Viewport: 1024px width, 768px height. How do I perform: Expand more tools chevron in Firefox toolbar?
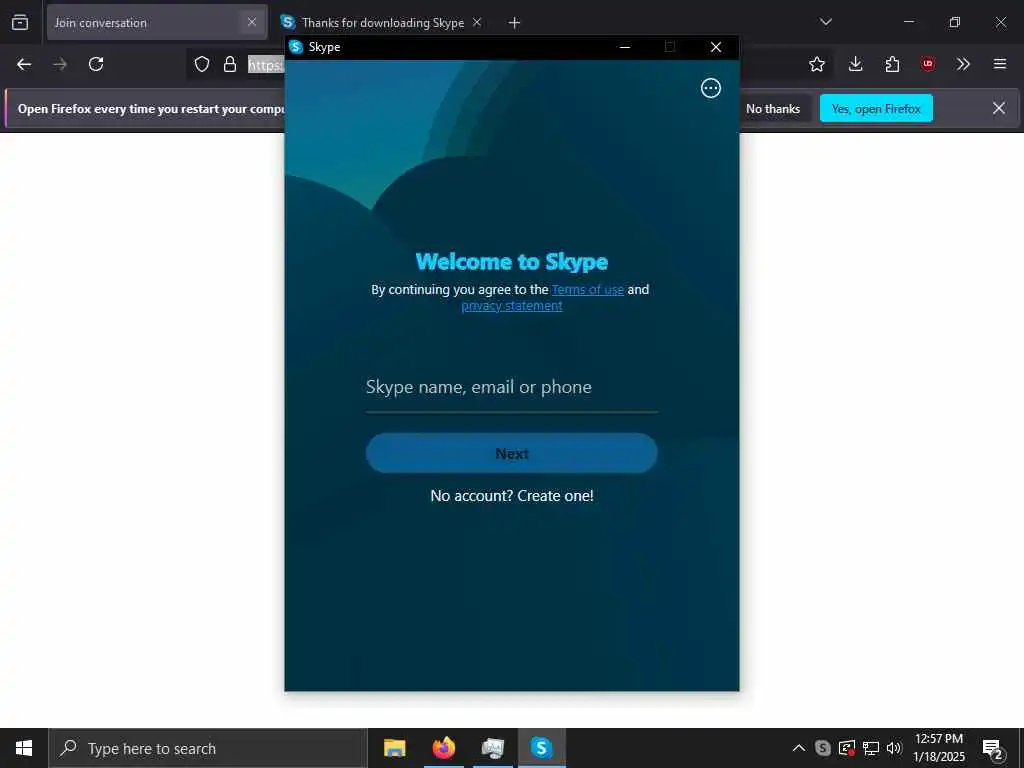tap(963, 64)
